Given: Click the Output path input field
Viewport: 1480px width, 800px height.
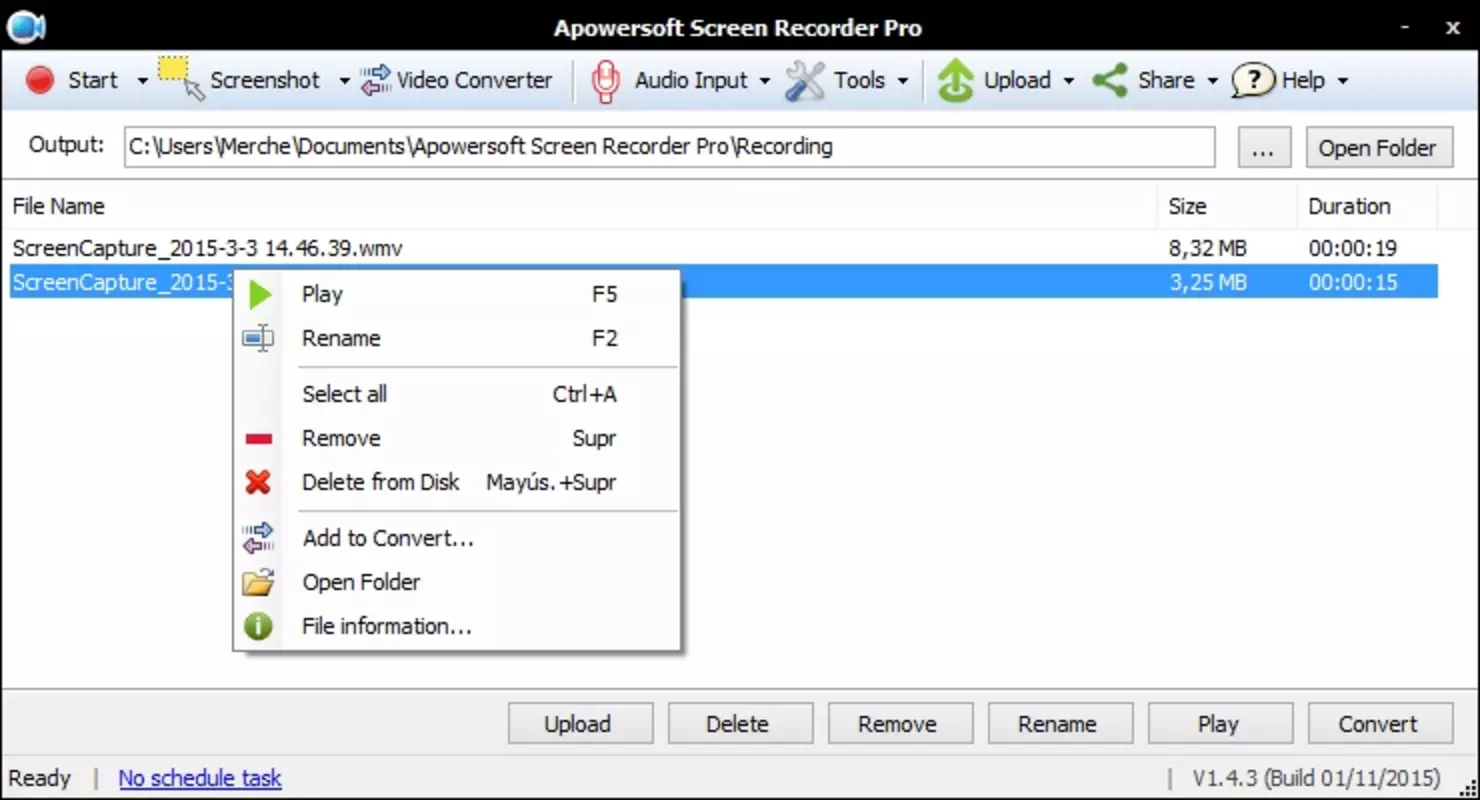Looking at the screenshot, I should coord(670,147).
